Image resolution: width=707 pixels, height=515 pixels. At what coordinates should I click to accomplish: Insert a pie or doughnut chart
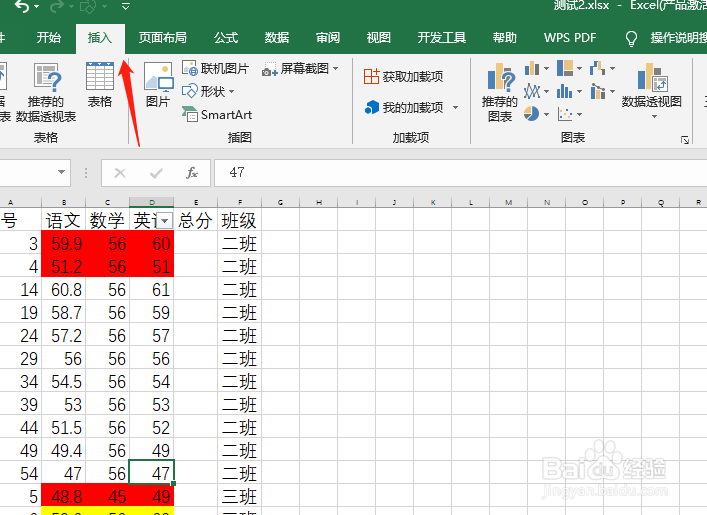tap(532, 114)
